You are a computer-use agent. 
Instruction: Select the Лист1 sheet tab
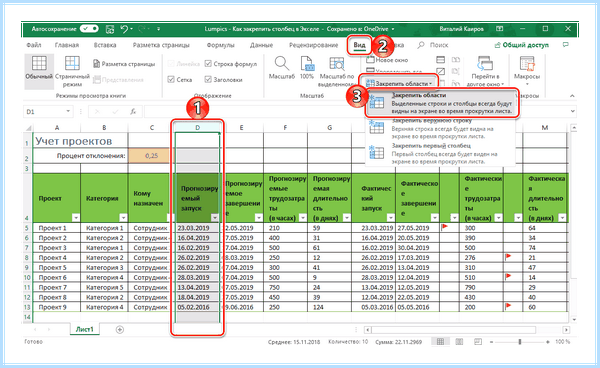[85, 329]
